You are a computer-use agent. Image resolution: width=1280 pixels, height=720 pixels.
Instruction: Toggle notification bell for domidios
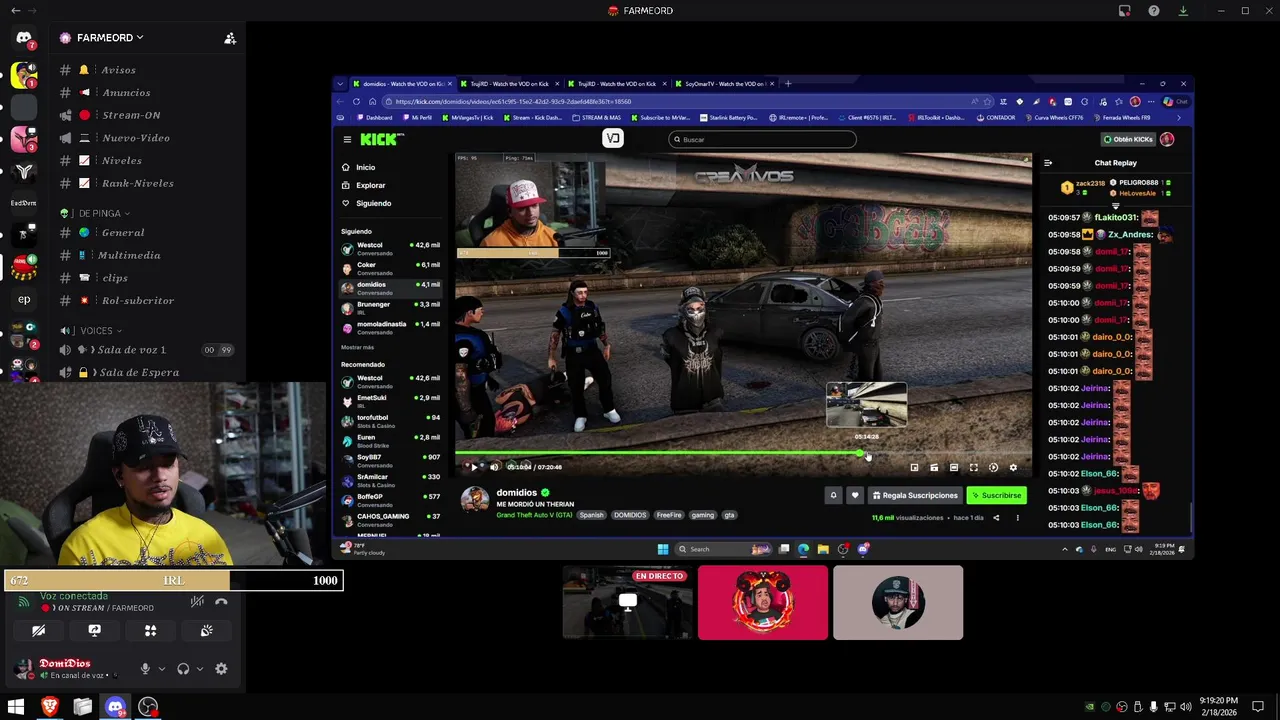tap(833, 495)
